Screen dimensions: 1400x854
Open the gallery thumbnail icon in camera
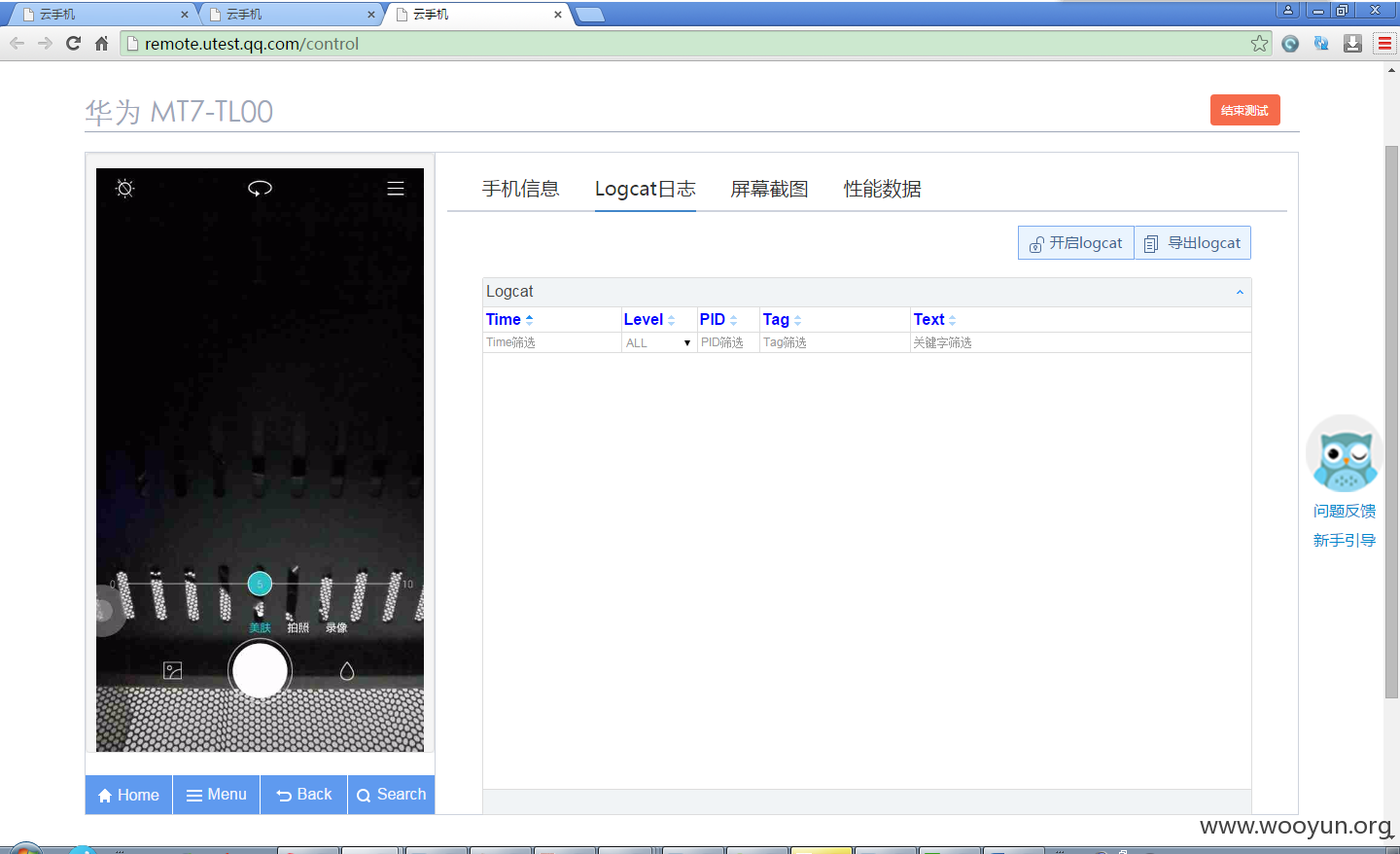click(x=173, y=670)
